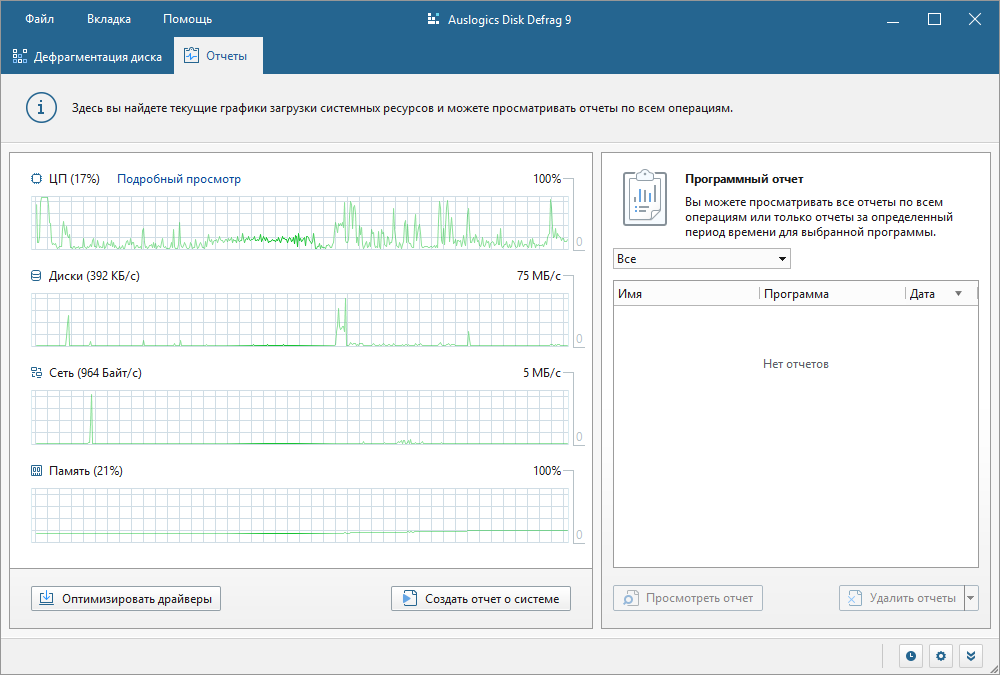Click the clock scheduler icon in status bar

911,656
